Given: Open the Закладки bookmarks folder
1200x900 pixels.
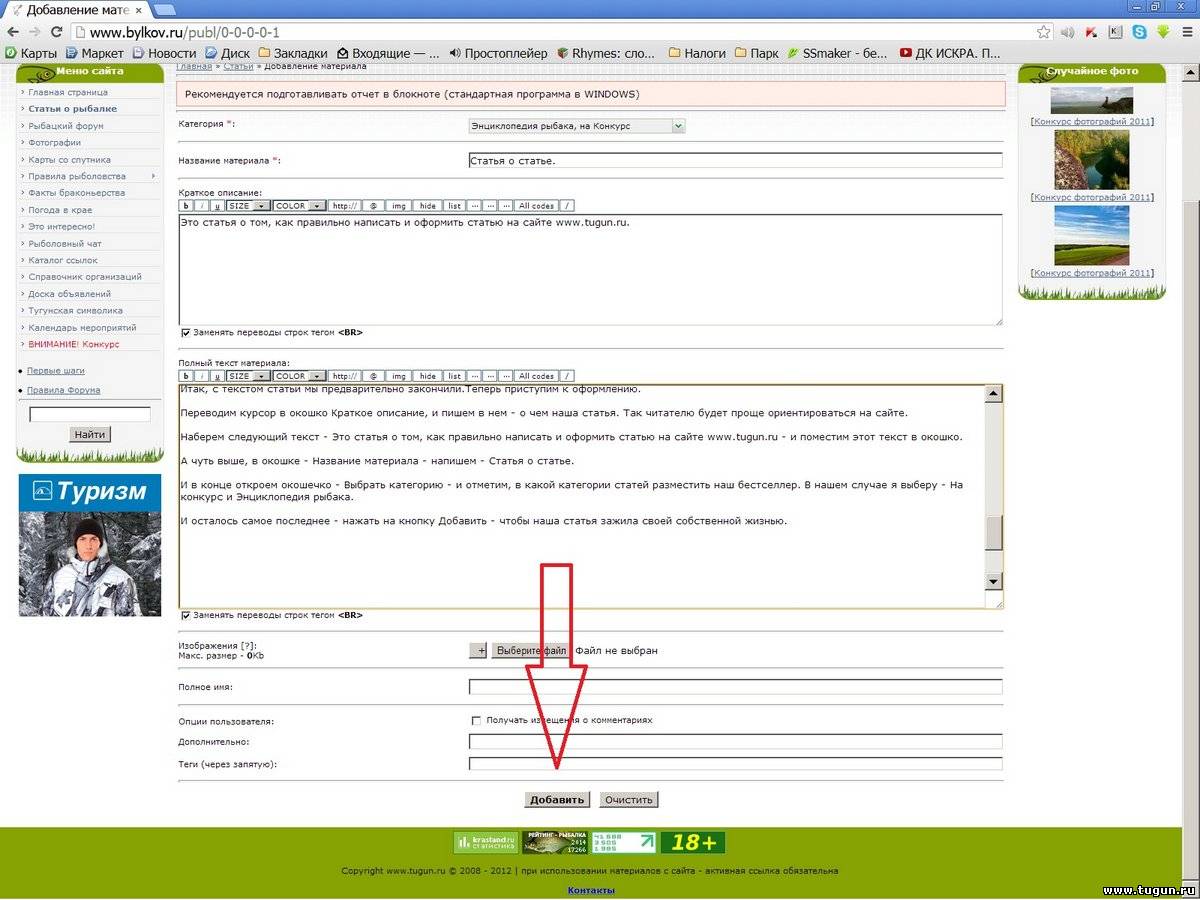Looking at the screenshot, I should 293,53.
